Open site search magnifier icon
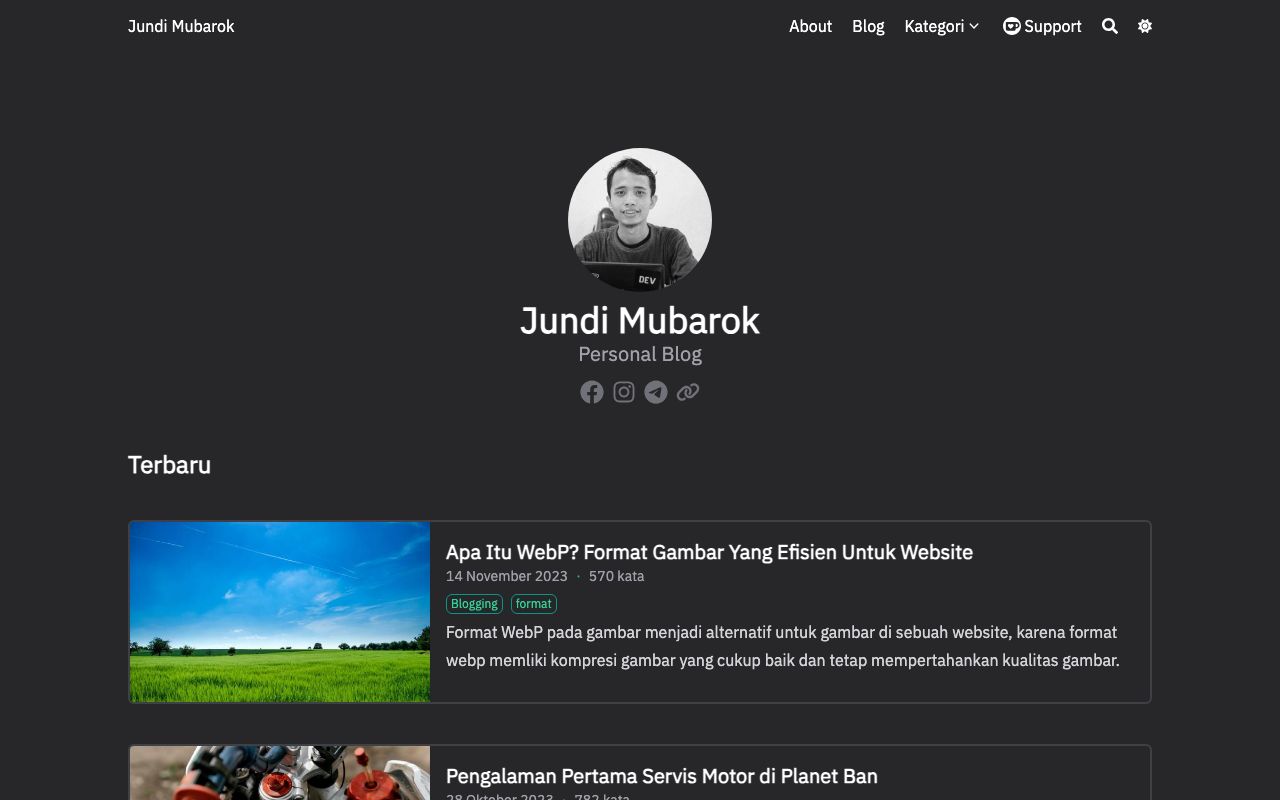The image size is (1280, 800). [1110, 26]
